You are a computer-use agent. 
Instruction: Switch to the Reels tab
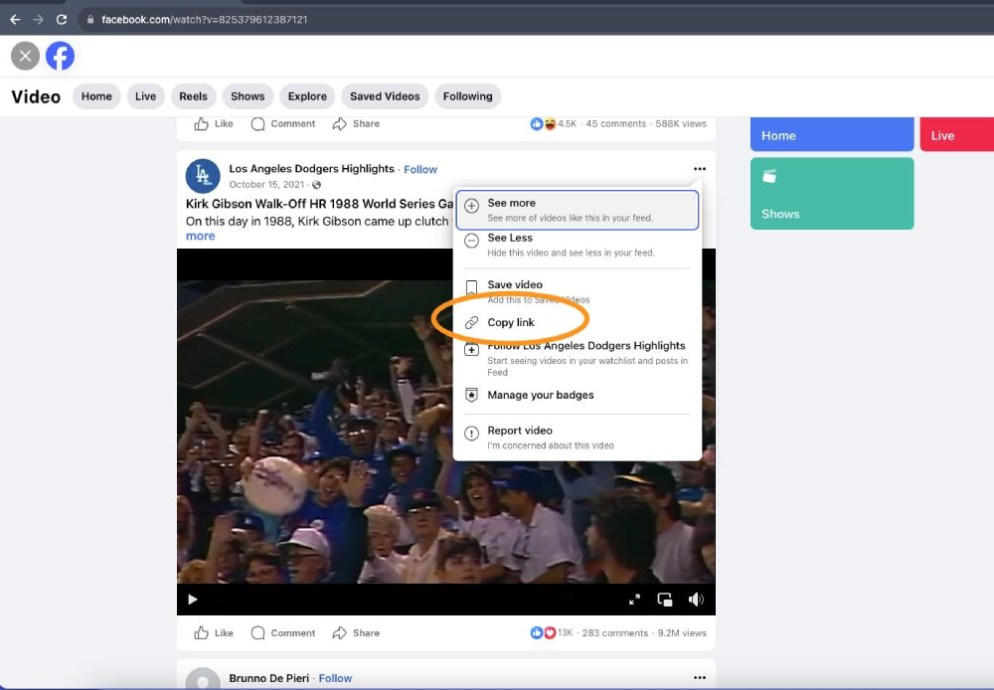click(x=194, y=96)
